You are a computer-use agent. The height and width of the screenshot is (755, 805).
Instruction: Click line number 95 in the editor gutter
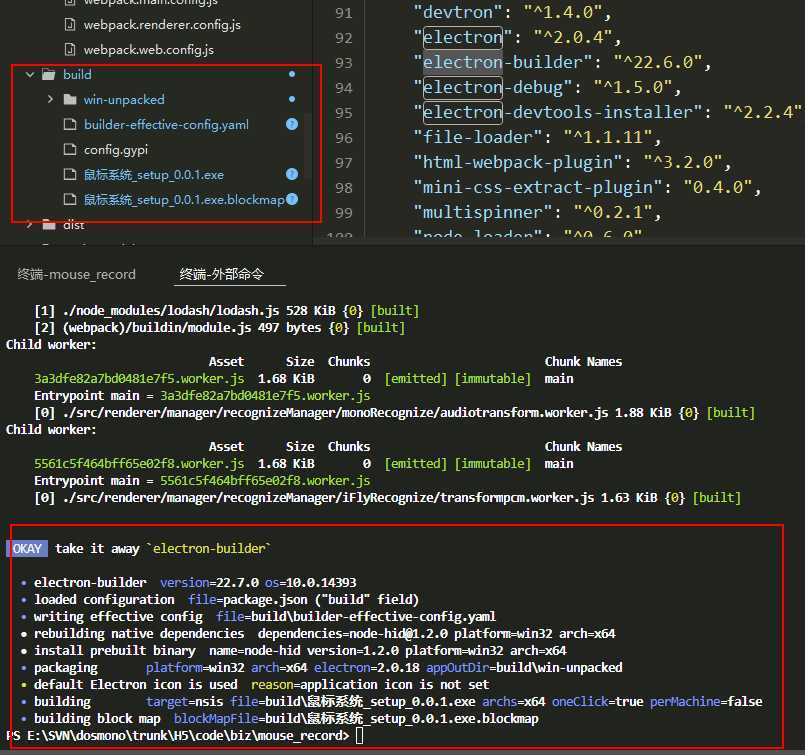[343, 113]
